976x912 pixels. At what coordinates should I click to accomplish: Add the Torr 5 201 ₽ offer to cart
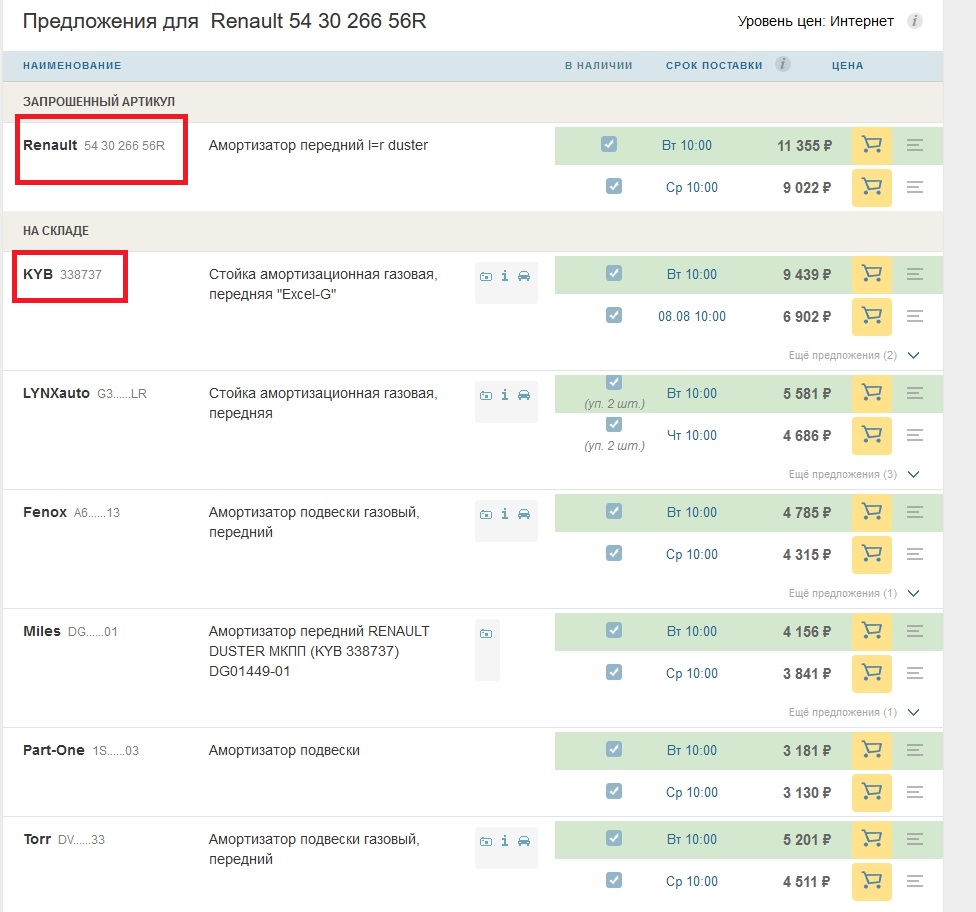tap(871, 839)
